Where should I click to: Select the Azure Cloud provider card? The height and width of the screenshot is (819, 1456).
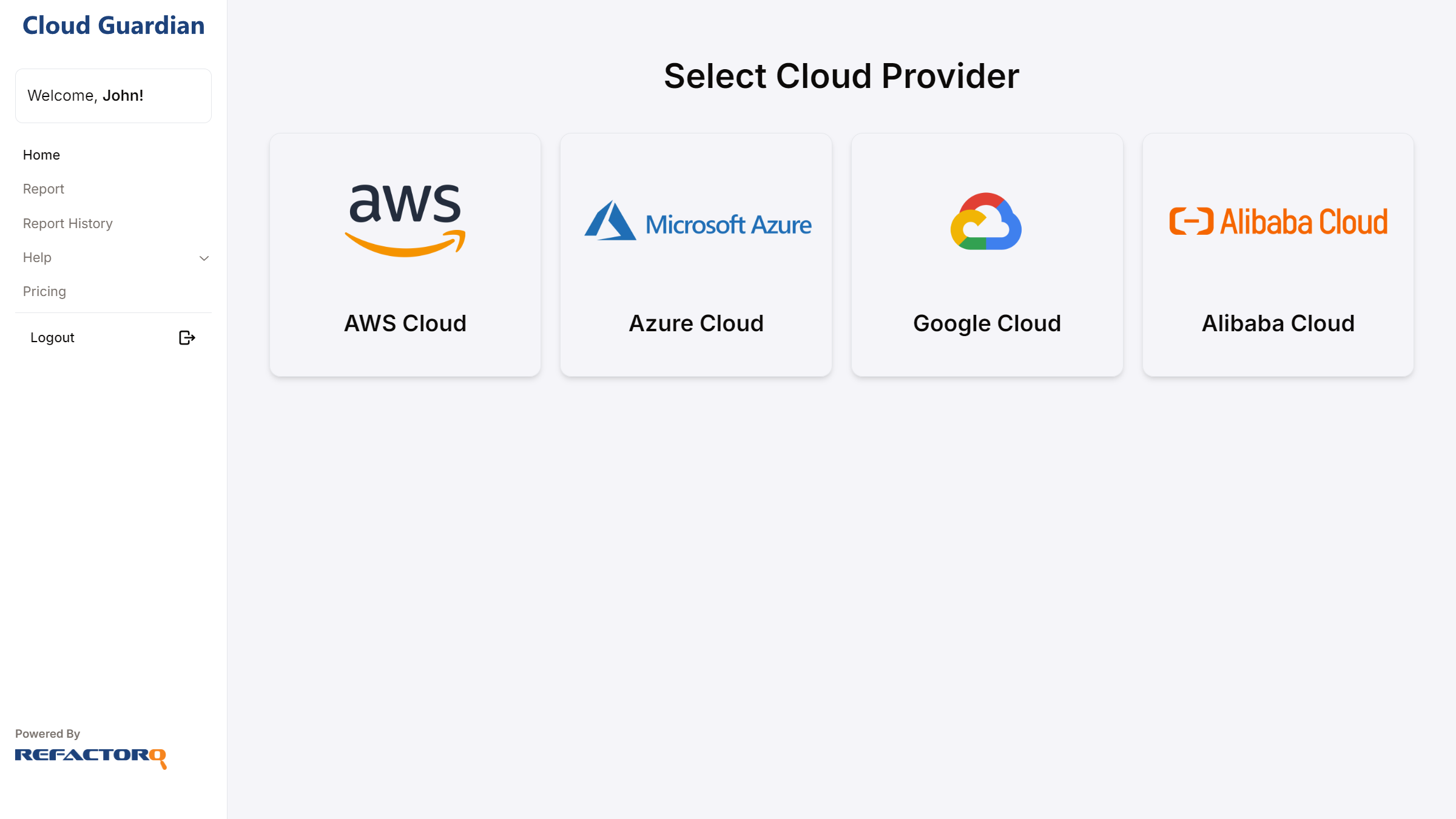point(696,255)
